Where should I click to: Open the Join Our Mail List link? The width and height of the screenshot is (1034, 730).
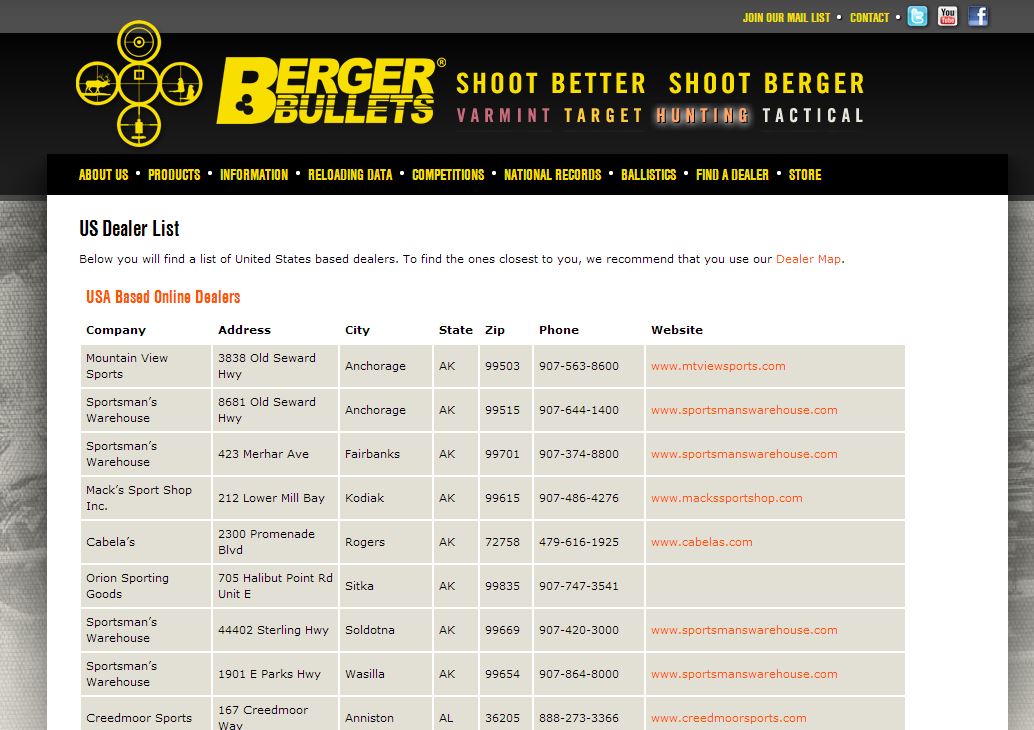point(786,18)
